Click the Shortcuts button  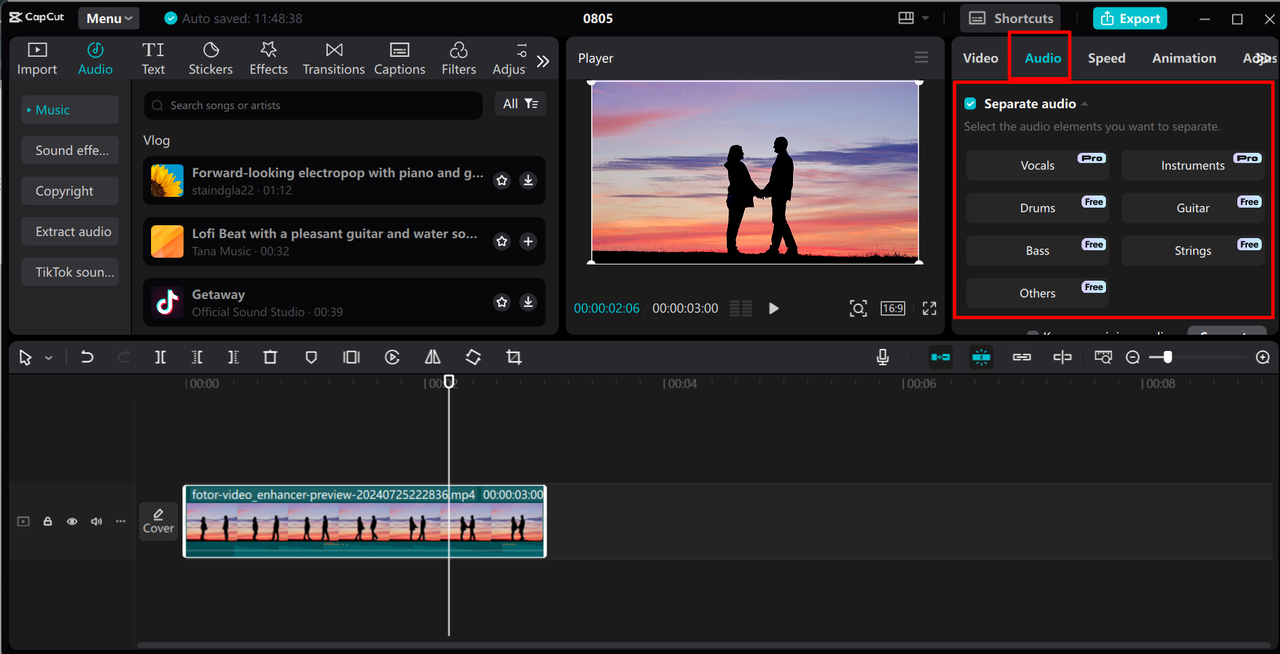point(1010,18)
